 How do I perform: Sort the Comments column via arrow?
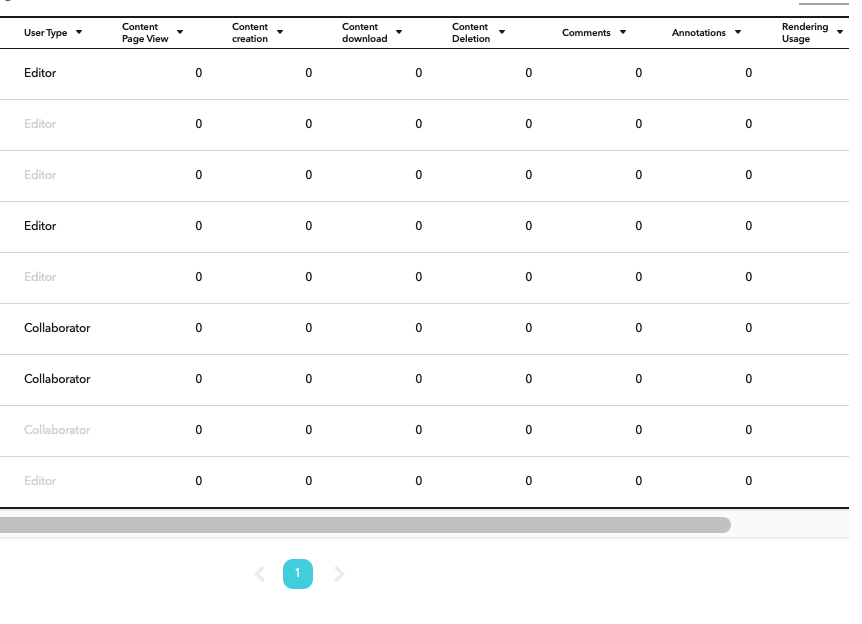(x=623, y=32)
